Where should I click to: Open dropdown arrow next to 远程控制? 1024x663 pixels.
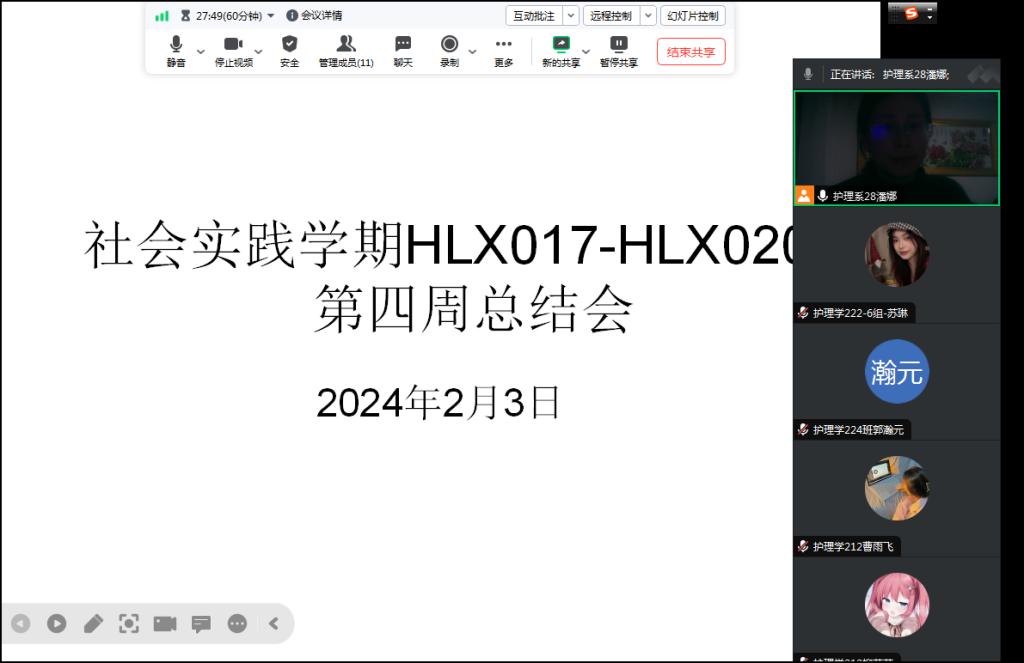[648, 16]
